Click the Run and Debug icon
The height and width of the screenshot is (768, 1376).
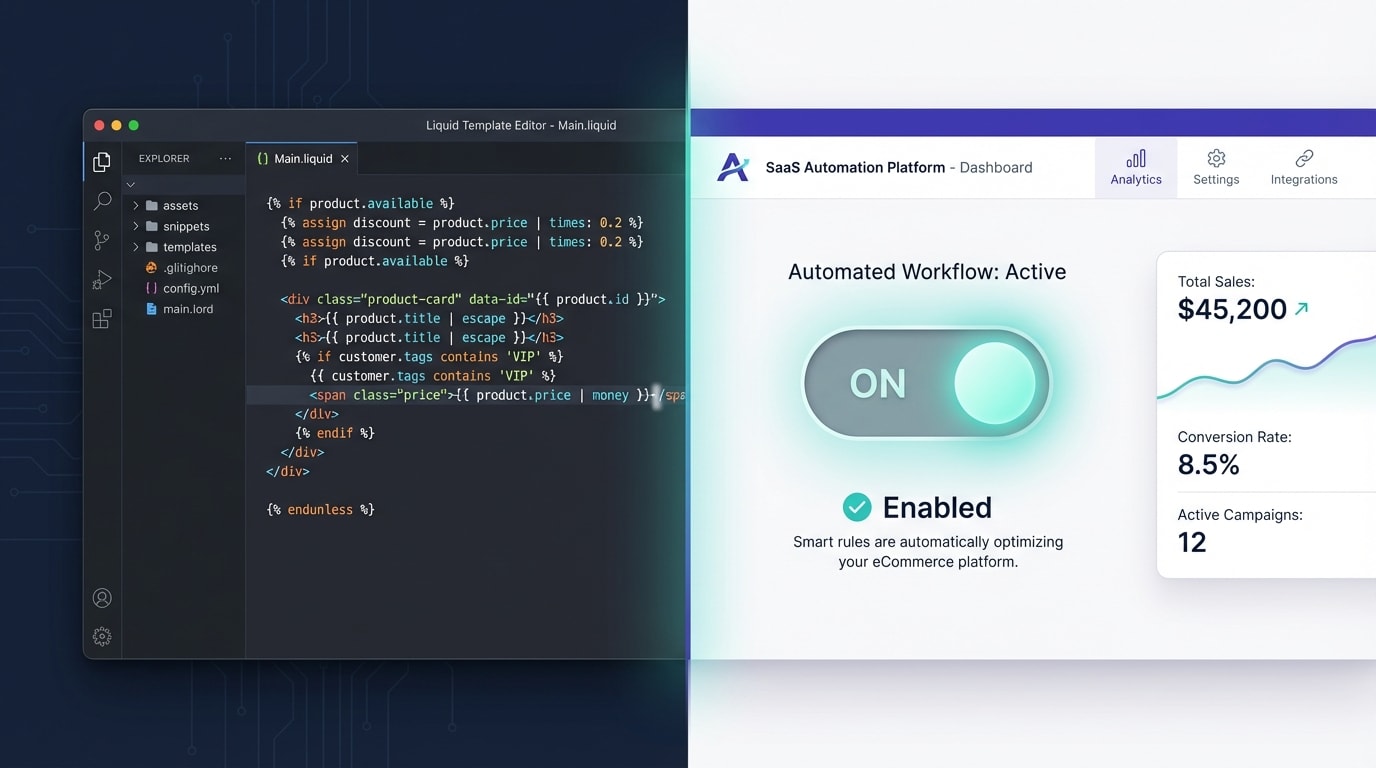coord(101,279)
